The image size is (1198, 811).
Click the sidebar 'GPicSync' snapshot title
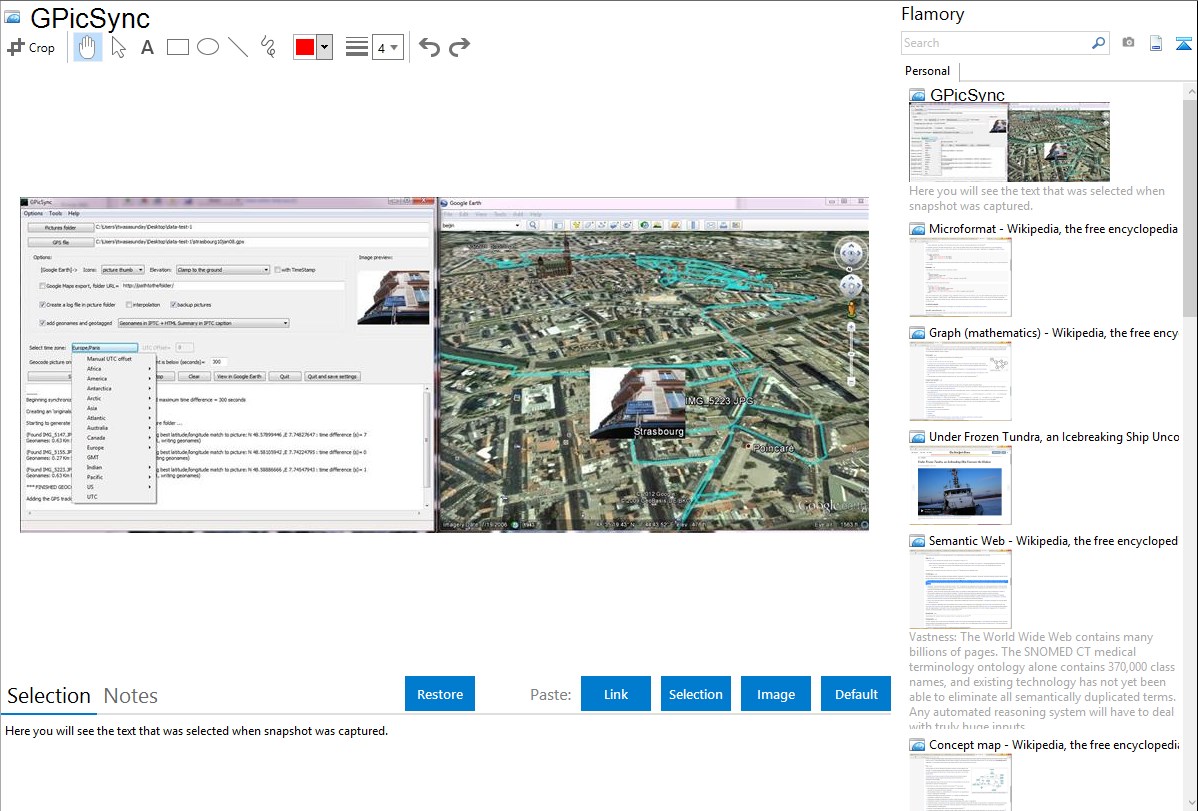pyautogui.click(x=967, y=96)
